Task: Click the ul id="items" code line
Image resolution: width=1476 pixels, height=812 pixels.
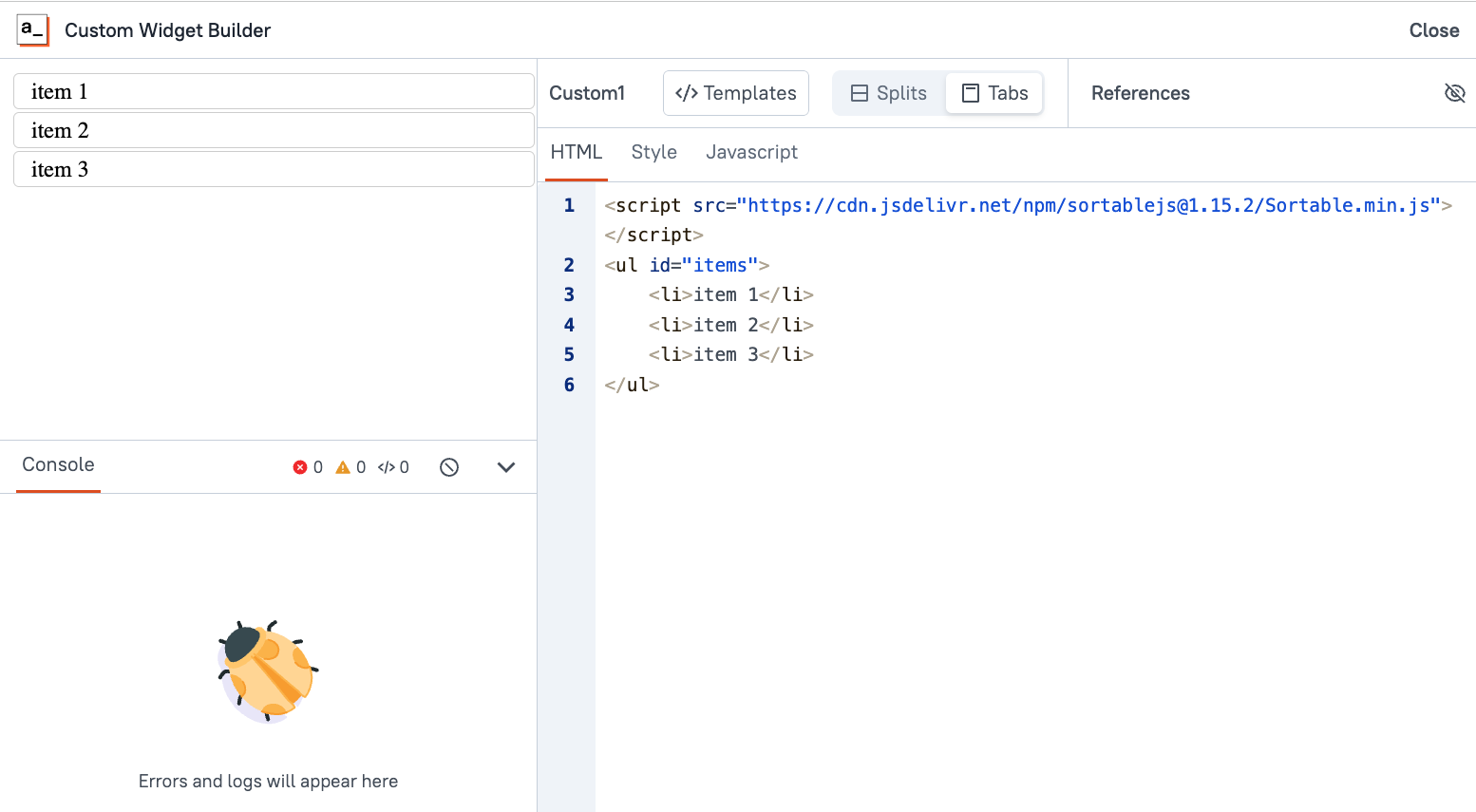Action: (687, 265)
